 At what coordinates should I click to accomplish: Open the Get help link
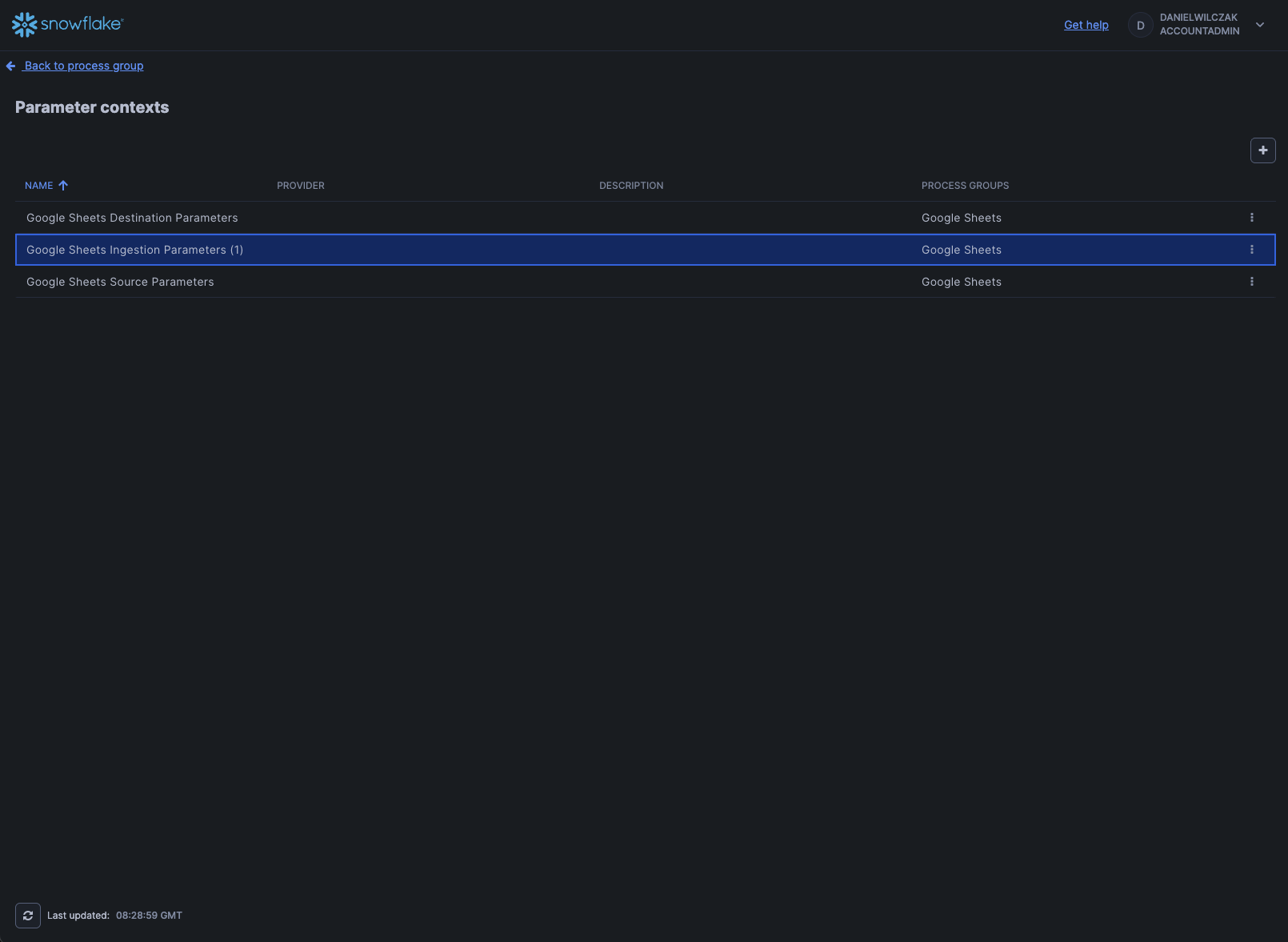click(1086, 25)
